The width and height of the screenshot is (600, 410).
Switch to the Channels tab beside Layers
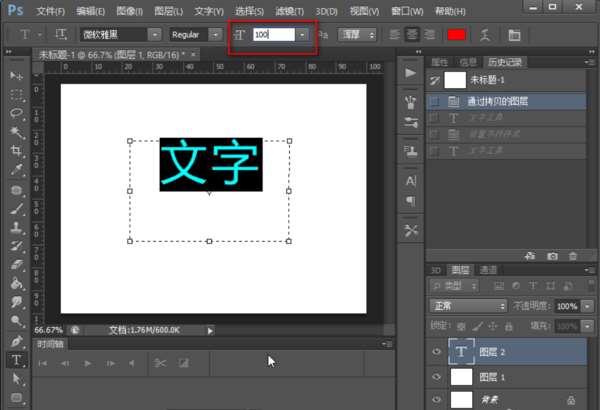pyautogui.click(x=488, y=270)
